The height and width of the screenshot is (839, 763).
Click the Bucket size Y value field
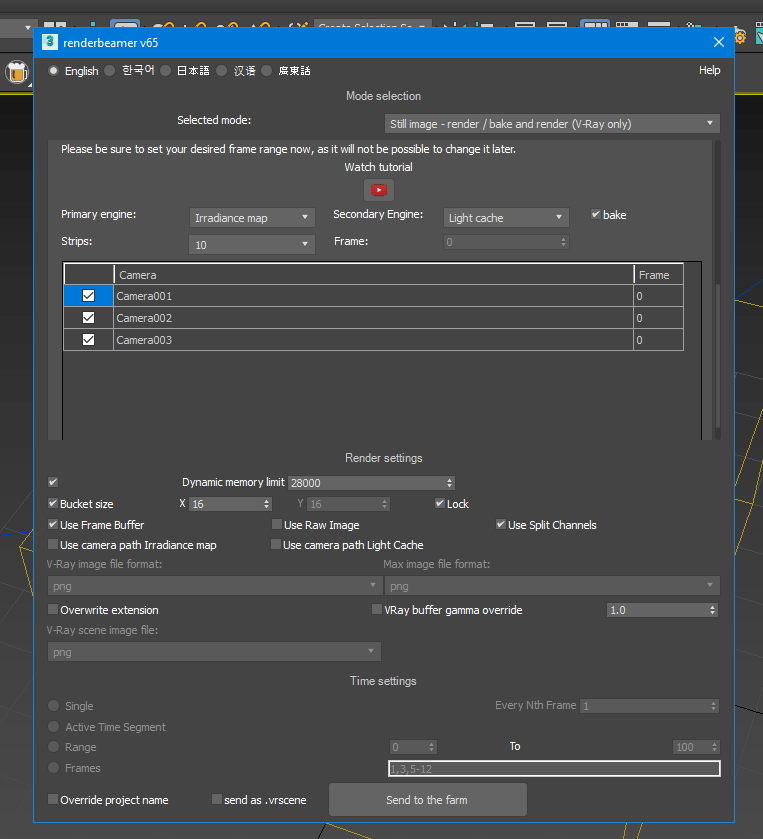(x=348, y=504)
